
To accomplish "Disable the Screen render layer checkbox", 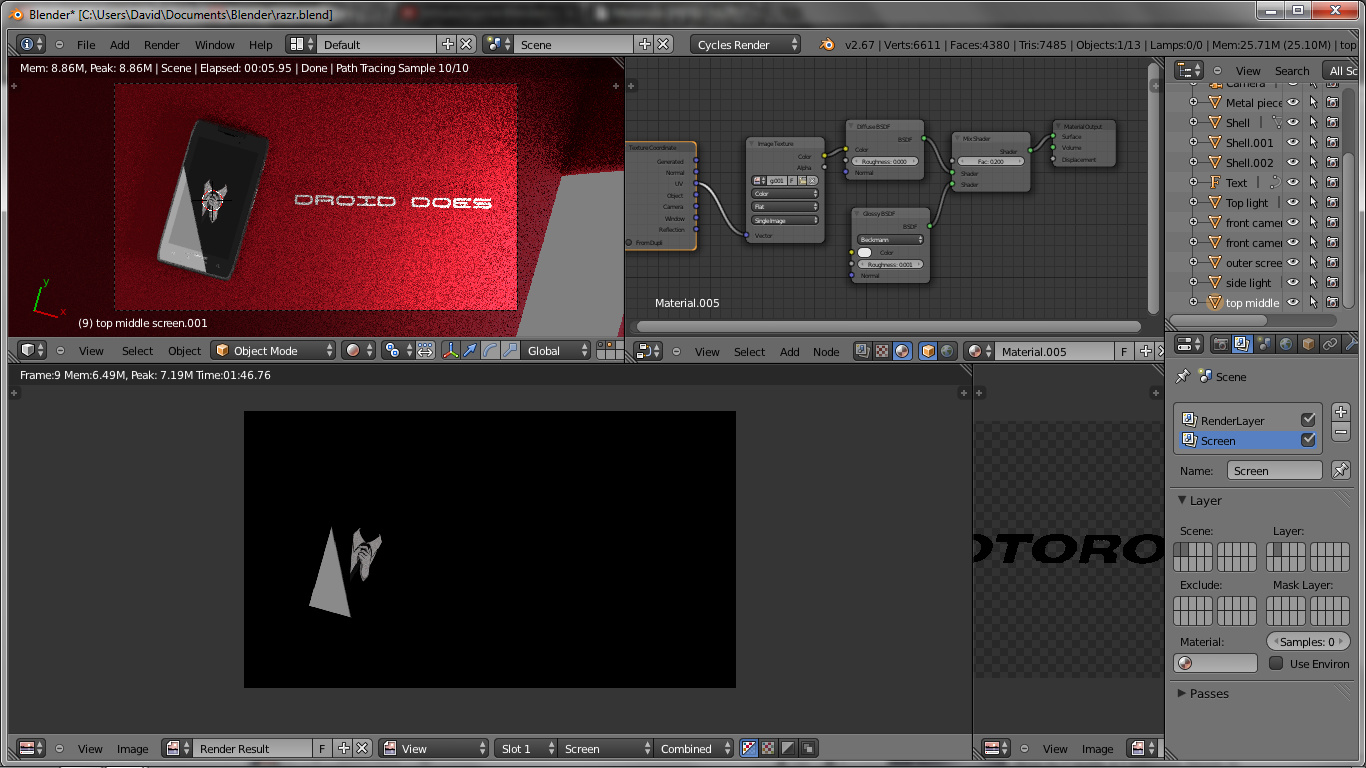I will point(1308,440).
